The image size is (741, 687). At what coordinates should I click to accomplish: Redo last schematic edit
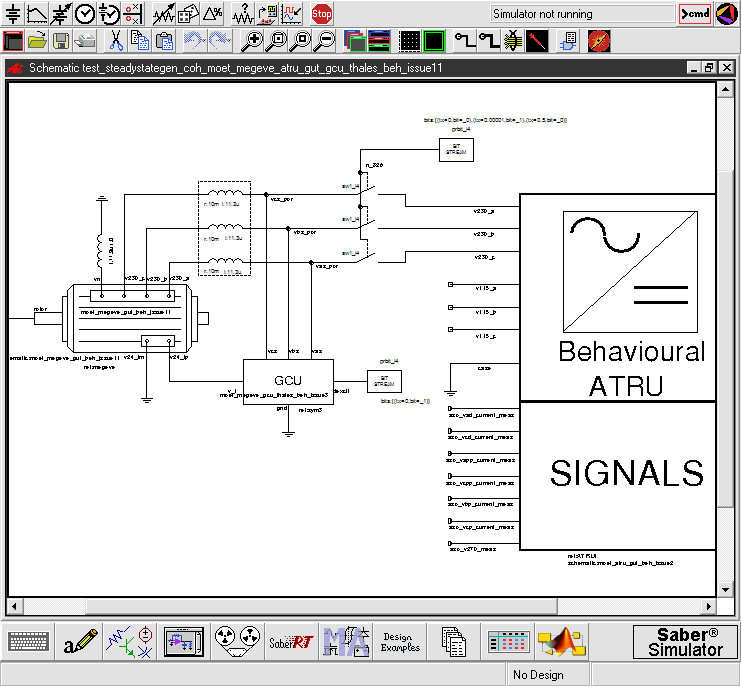218,41
